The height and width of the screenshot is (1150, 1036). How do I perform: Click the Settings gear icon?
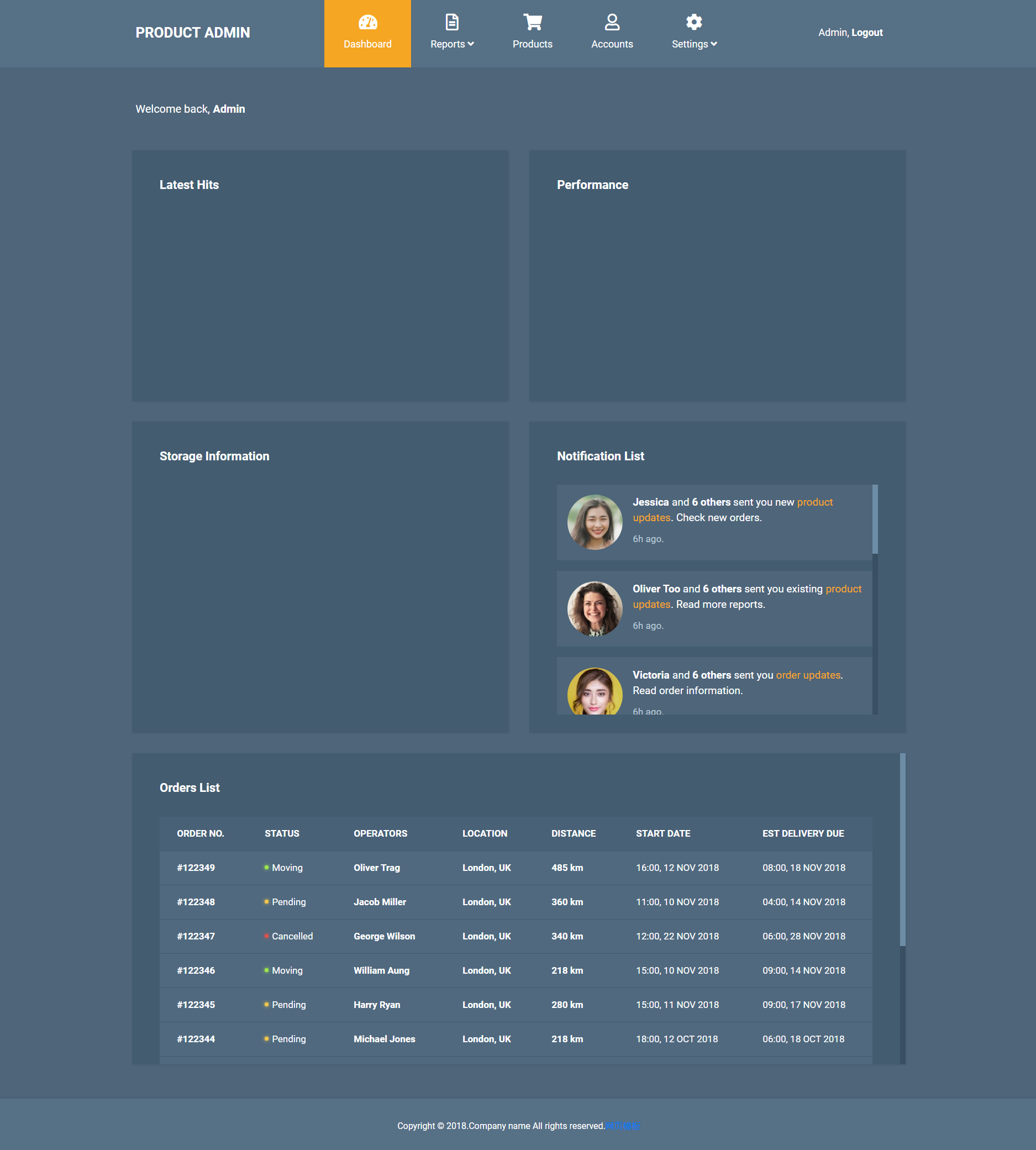coord(693,22)
